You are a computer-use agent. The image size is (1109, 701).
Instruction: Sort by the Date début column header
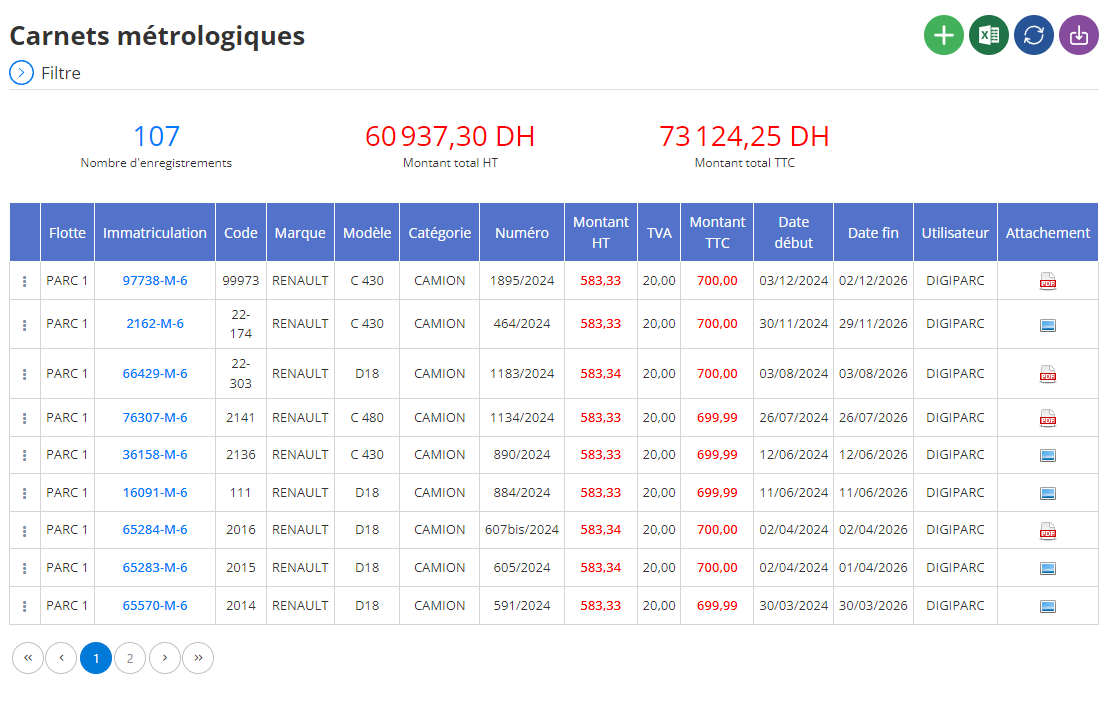tap(794, 232)
